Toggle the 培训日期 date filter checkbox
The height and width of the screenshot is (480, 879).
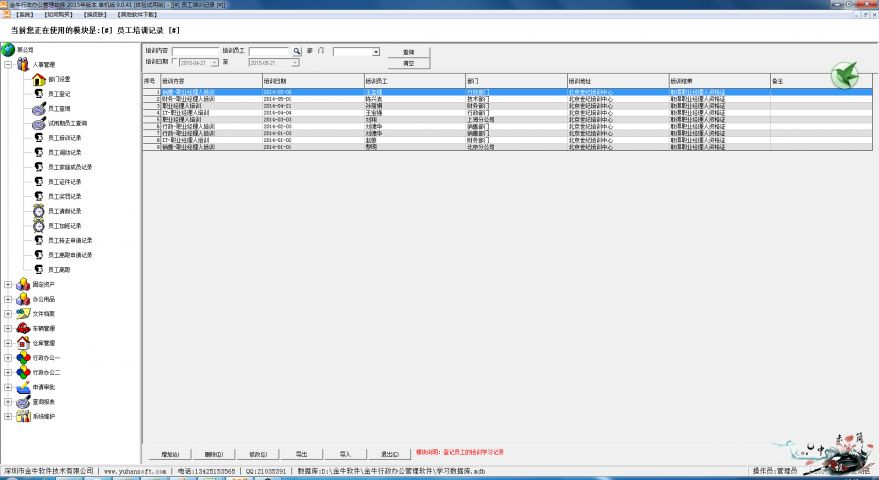(x=175, y=62)
